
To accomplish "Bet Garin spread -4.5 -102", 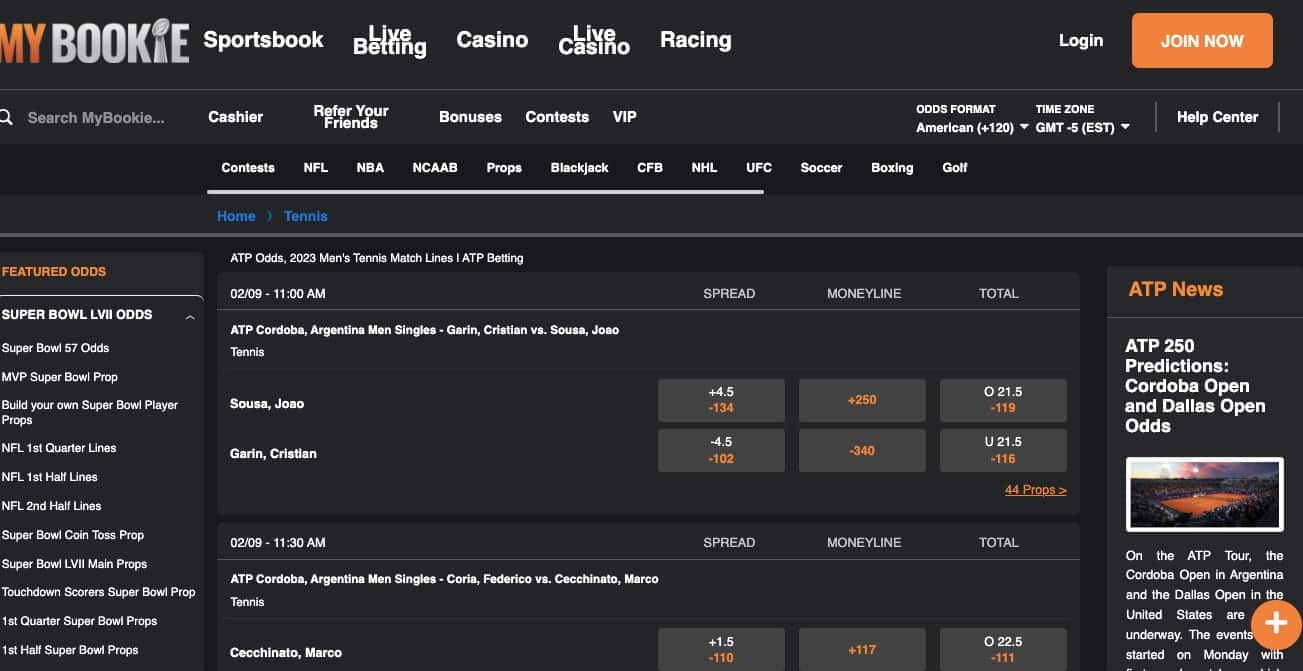I will [721, 450].
